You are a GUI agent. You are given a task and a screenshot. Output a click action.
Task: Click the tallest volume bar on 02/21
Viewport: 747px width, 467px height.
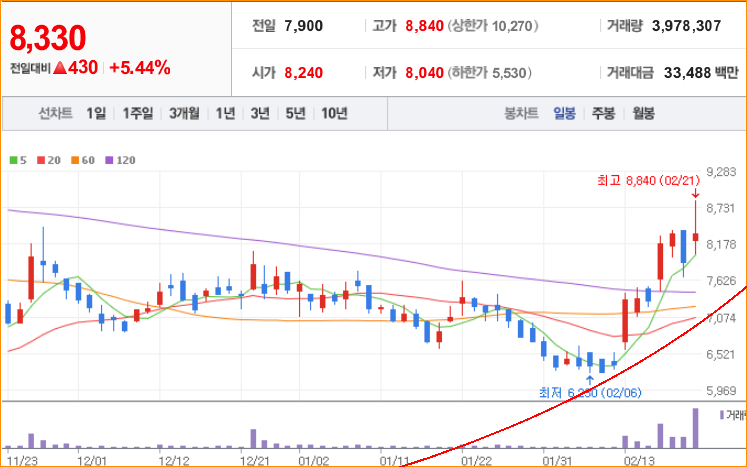pyautogui.click(x=696, y=428)
